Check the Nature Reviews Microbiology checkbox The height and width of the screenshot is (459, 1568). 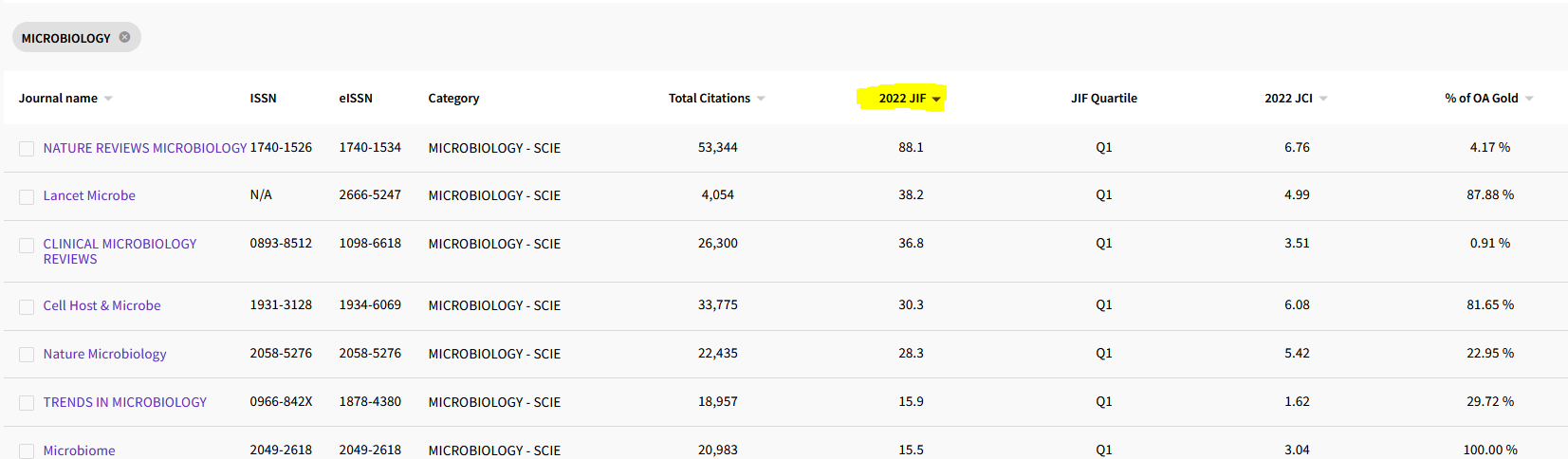point(27,149)
